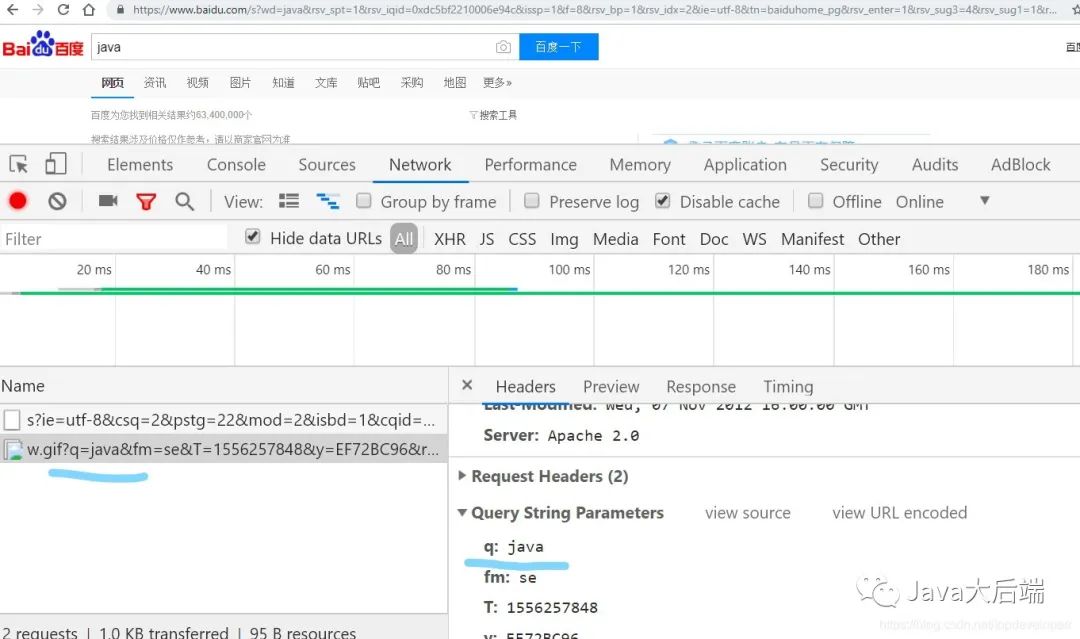The height and width of the screenshot is (639, 1080).
Task: Activate the inspect element picker icon
Action: point(19,164)
